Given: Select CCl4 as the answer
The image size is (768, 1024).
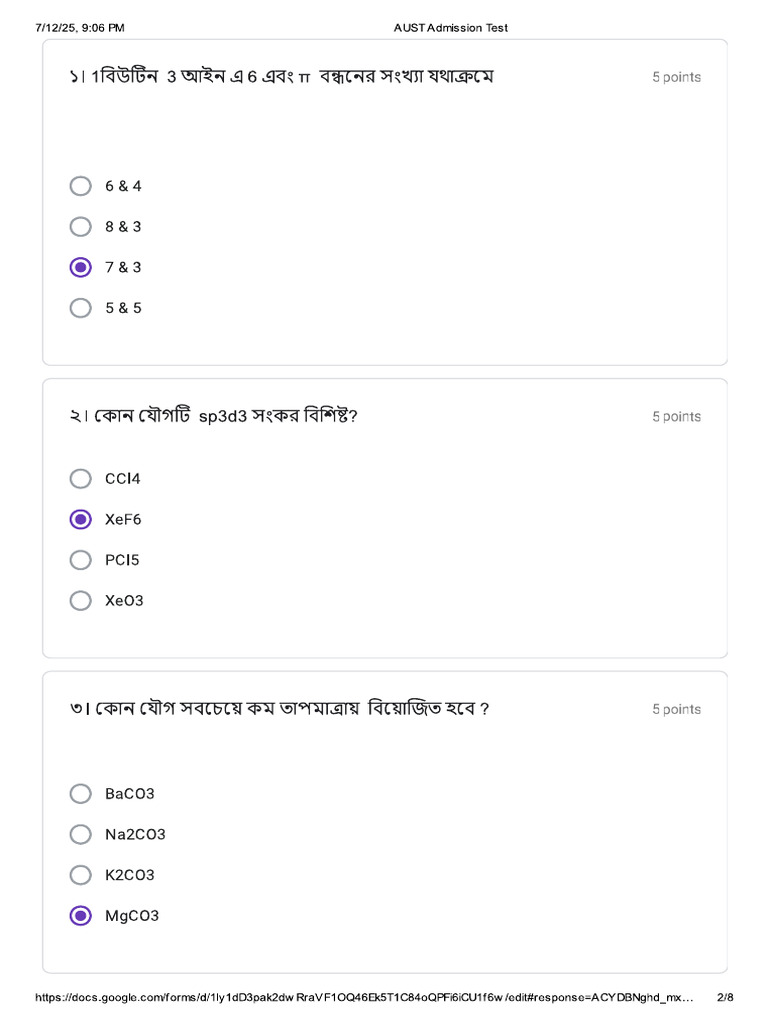Looking at the screenshot, I should (81, 479).
